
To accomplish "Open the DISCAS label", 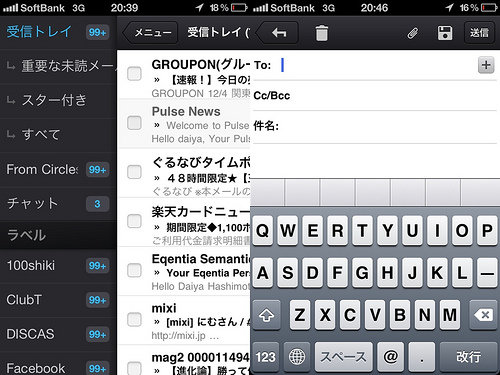I will click(x=58, y=334).
